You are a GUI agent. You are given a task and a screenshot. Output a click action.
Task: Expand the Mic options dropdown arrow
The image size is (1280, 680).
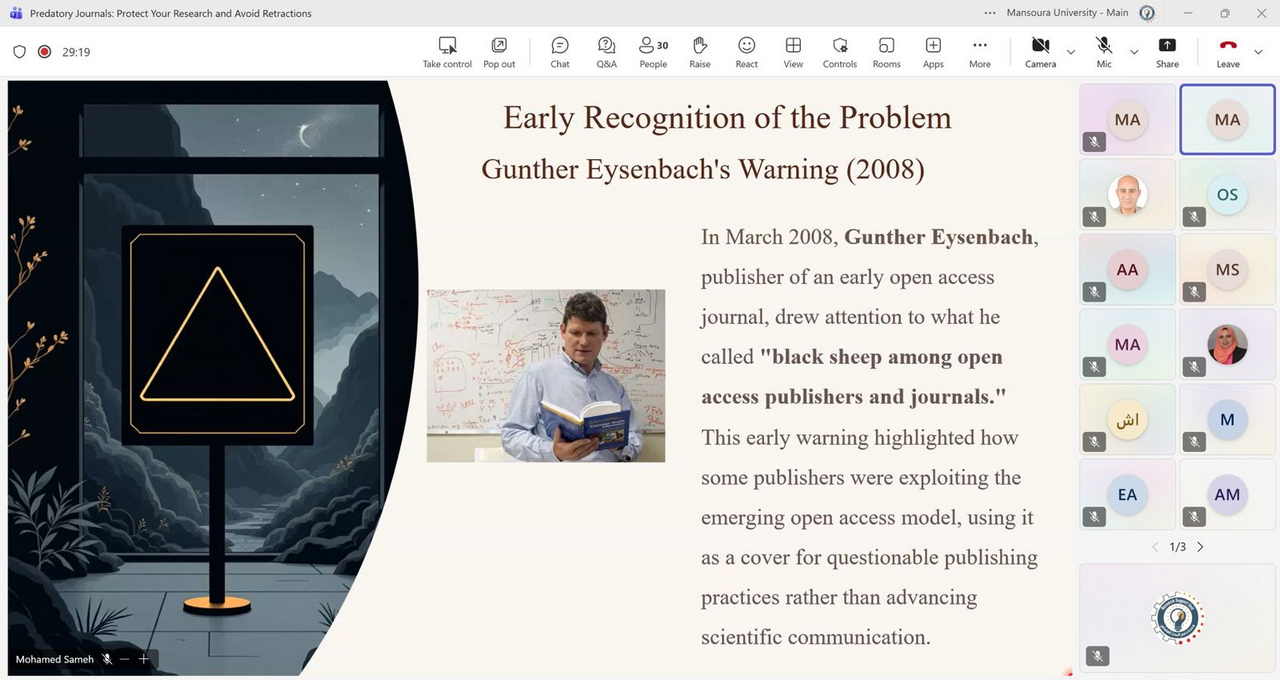(1134, 52)
